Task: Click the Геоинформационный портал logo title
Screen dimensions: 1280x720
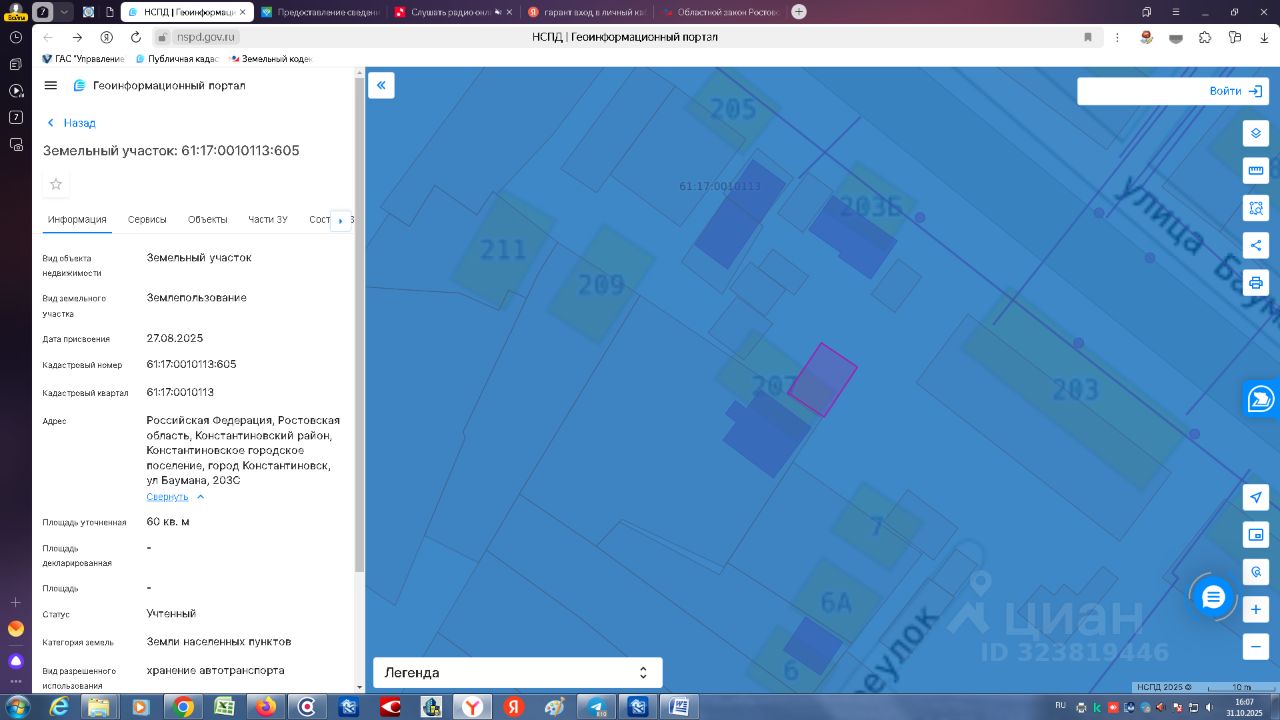Action: tap(169, 86)
